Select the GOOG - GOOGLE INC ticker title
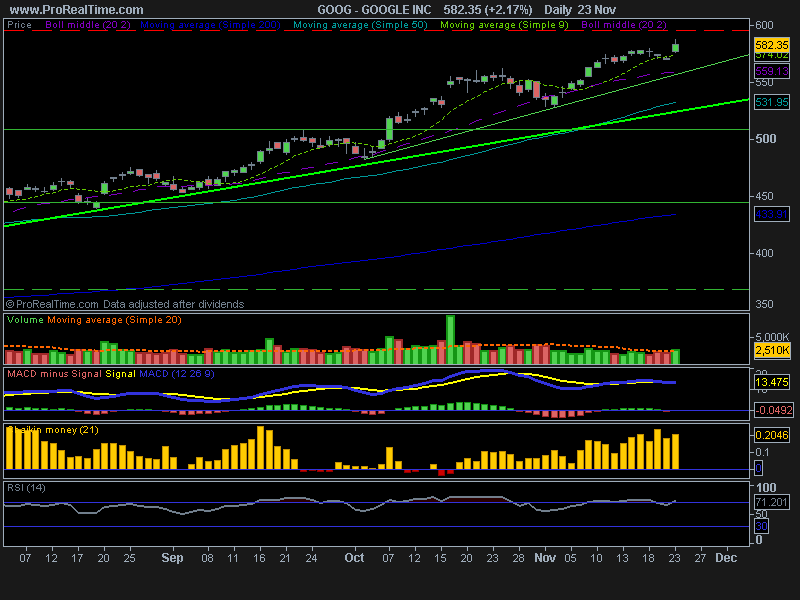800x600 pixels. point(374,10)
